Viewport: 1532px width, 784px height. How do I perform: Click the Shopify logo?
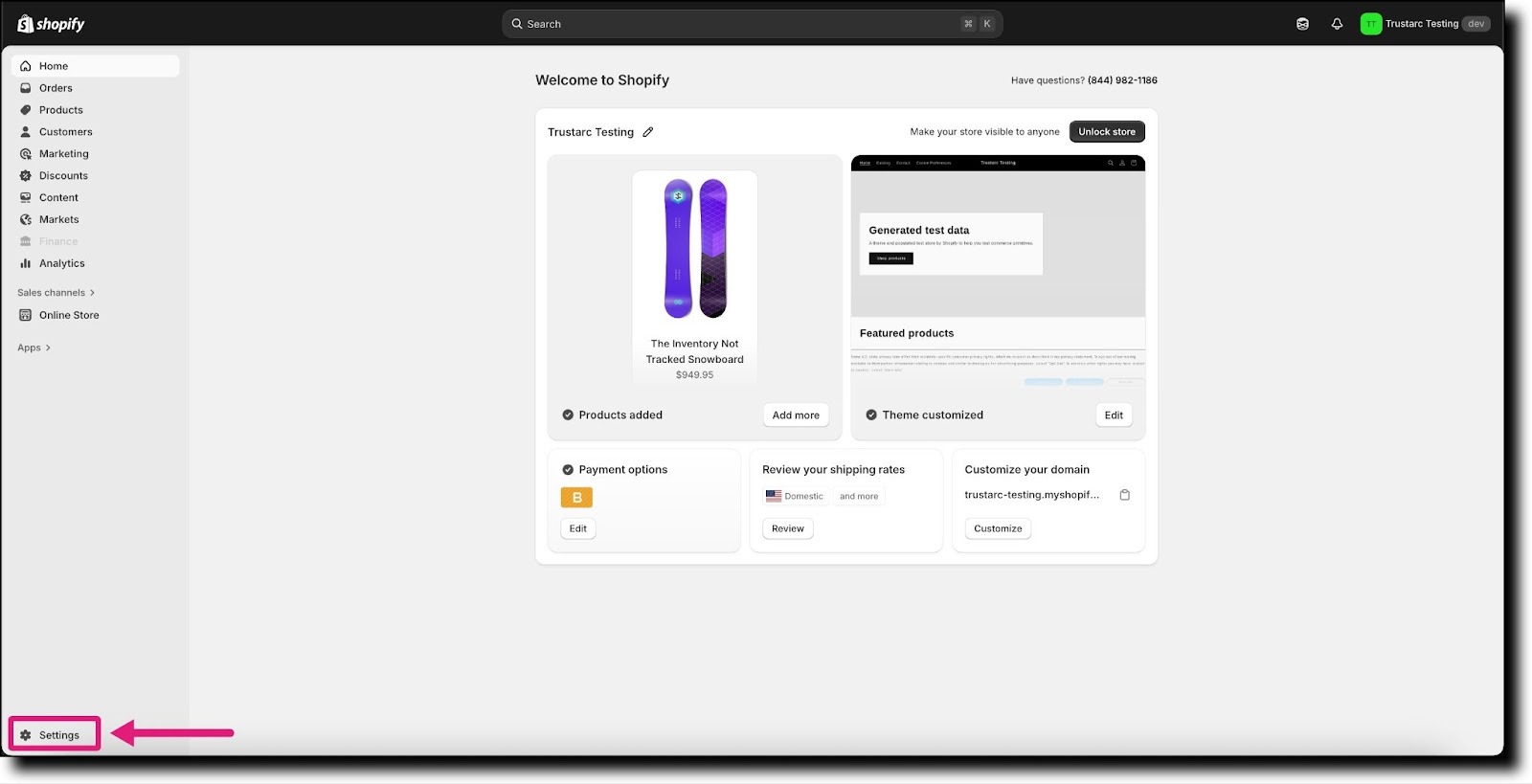coord(51,24)
